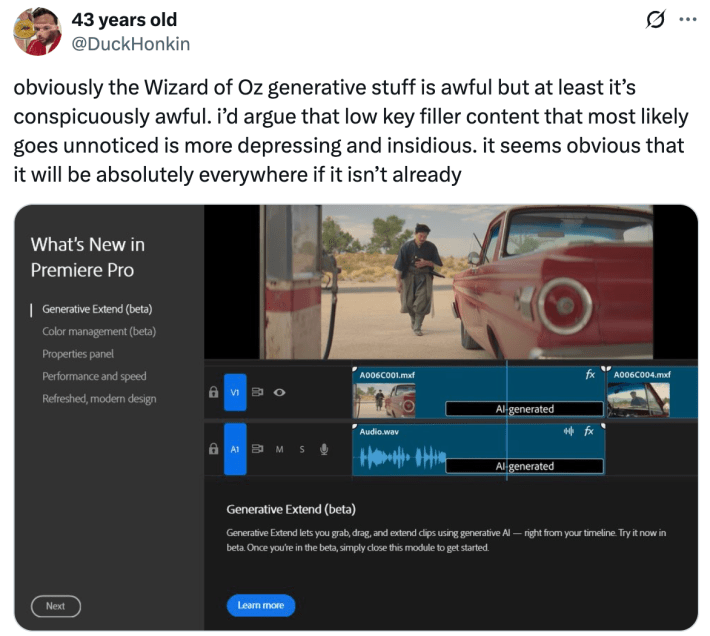The height and width of the screenshot is (636, 710).
Task: Click the Grok icon on the tweet
Action: tap(657, 20)
